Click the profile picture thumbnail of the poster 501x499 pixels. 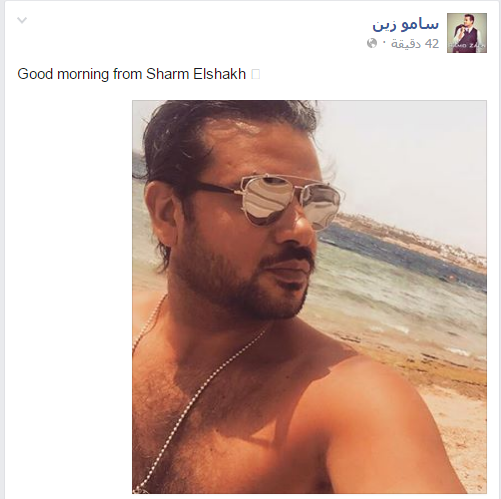[x=467, y=33]
